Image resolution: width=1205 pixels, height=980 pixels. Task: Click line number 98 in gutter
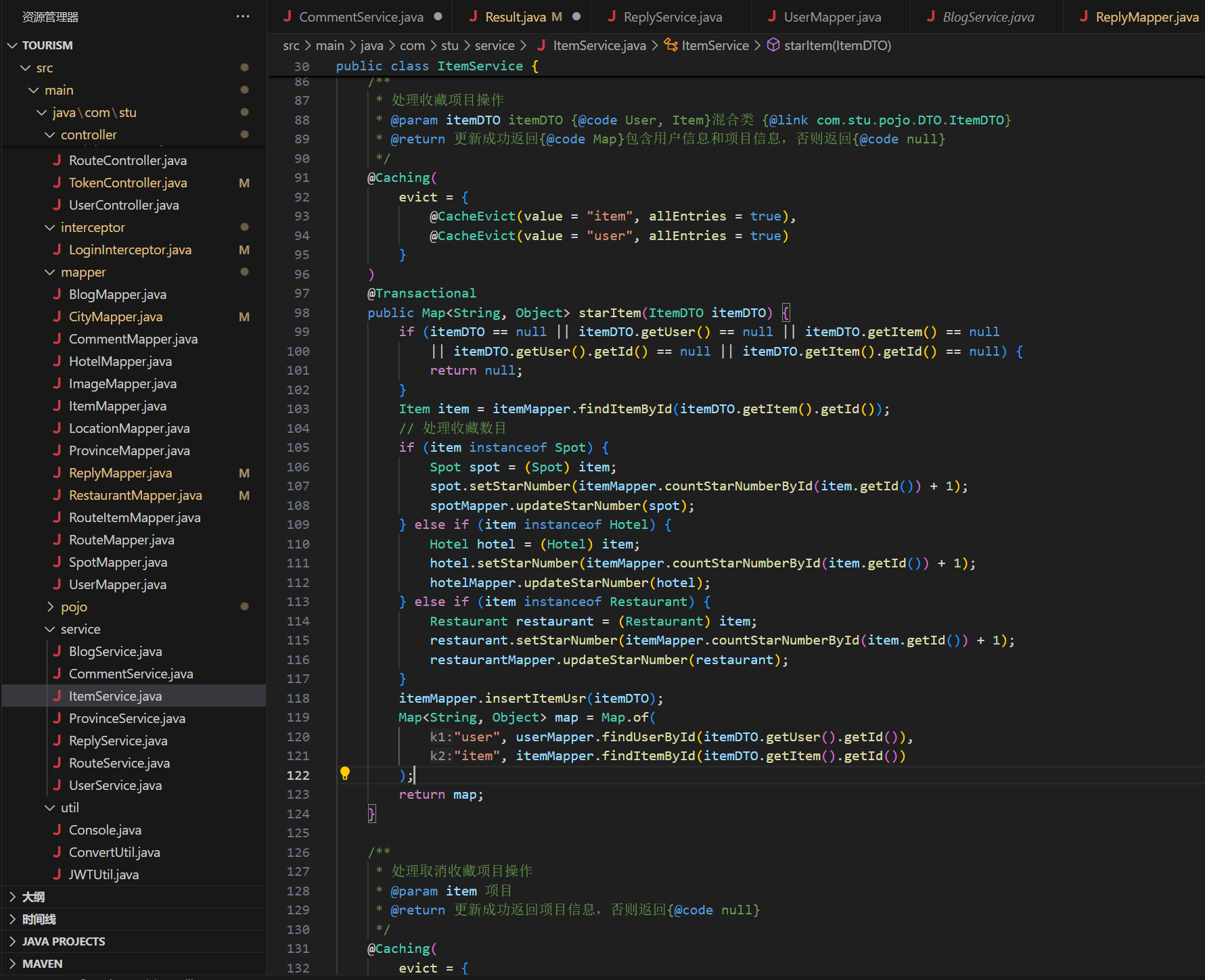302,312
